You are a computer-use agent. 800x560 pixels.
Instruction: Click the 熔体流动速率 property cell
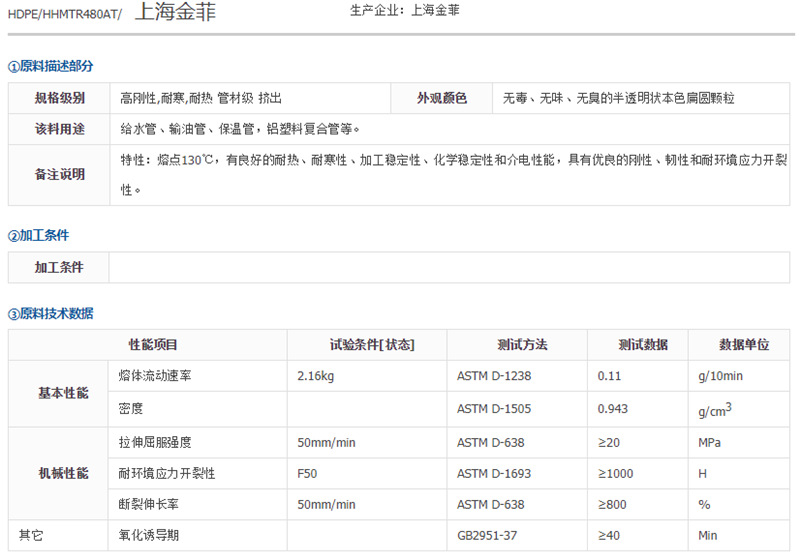click(x=198, y=376)
